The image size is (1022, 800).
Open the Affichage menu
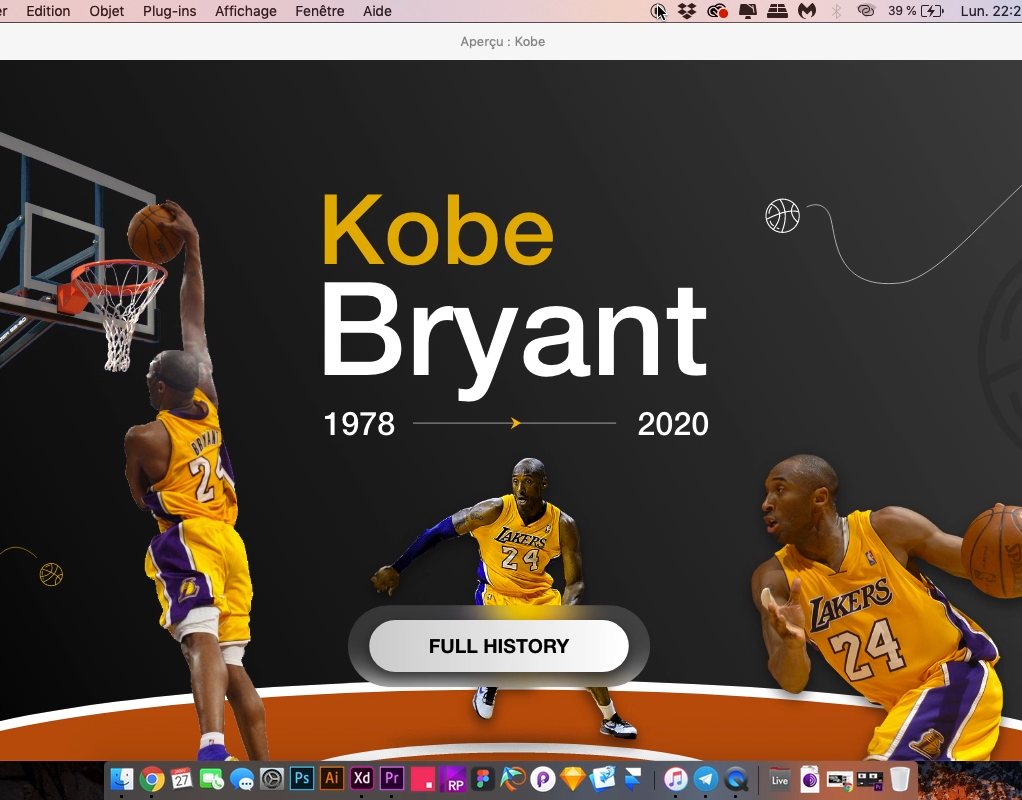pyautogui.click(x=246, y=11)
